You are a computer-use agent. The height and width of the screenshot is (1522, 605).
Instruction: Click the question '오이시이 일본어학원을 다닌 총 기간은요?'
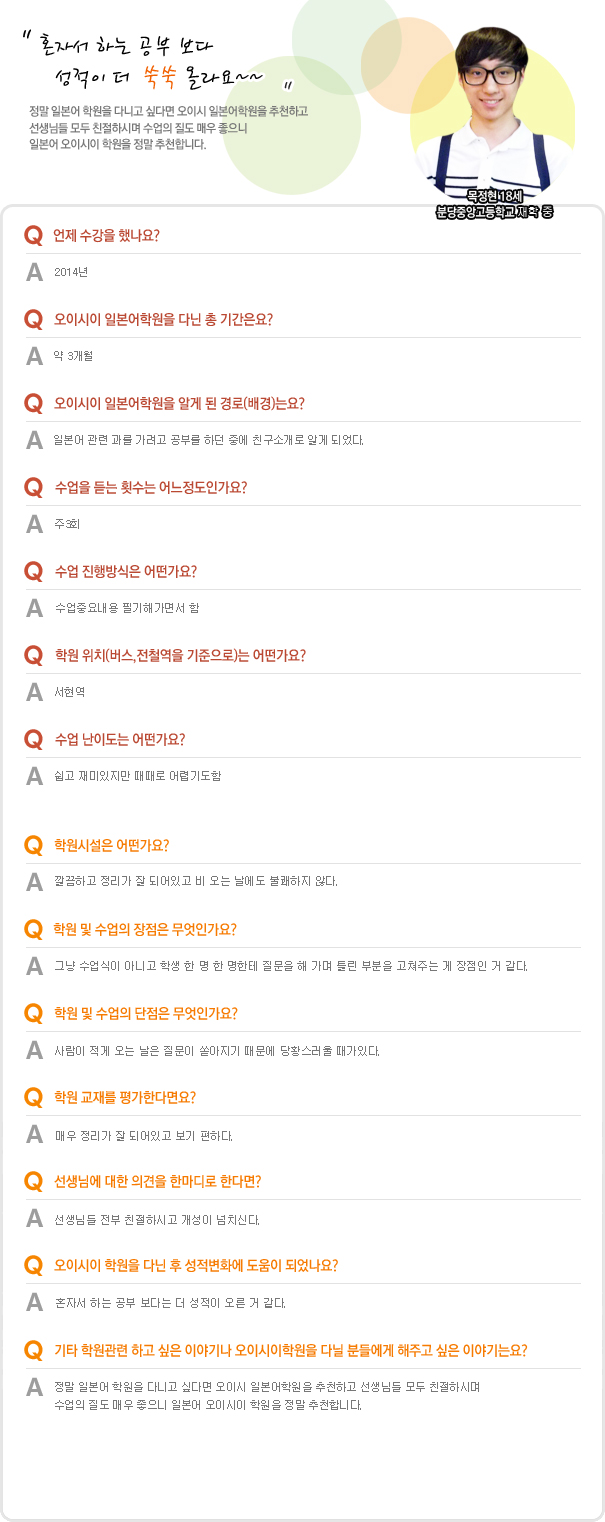click(x=163, y=320)
